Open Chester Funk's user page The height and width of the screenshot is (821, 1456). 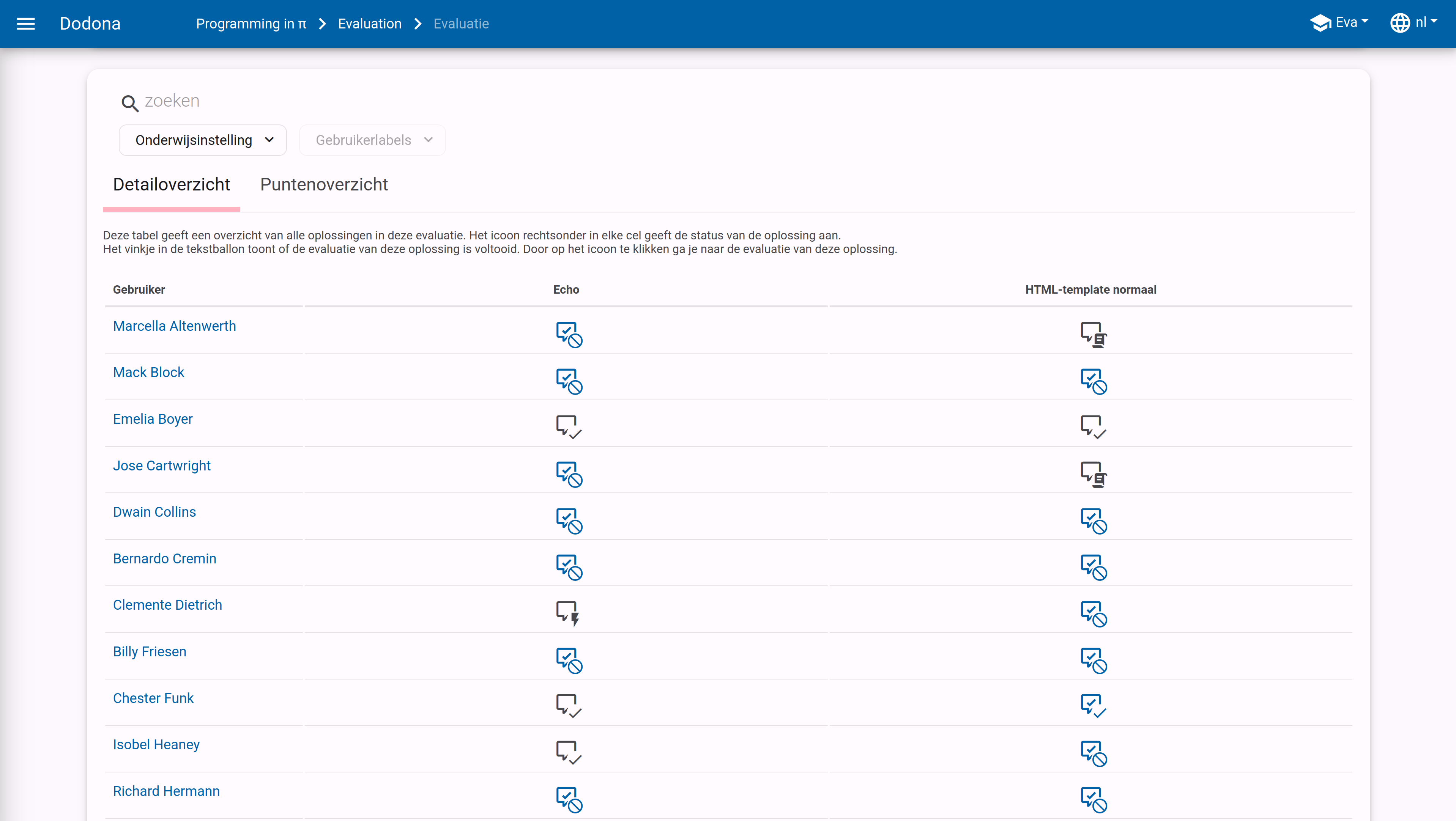pyautogui.click(x=153, y=698)
